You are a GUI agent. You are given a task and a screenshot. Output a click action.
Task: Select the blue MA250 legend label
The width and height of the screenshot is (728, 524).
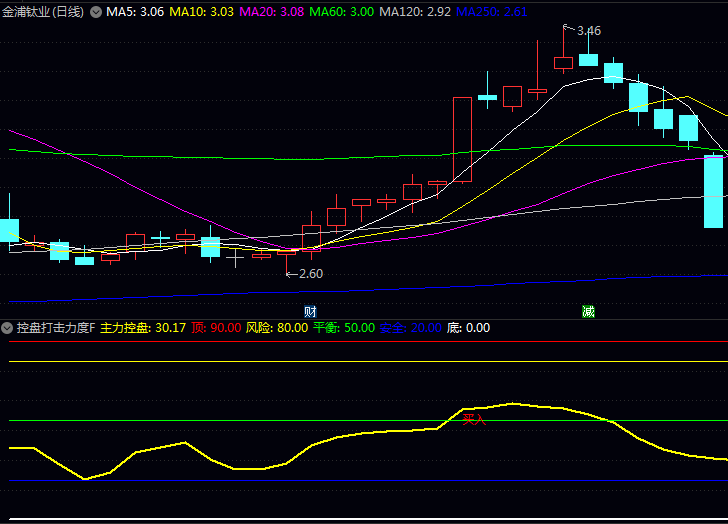tap(491, 12)
